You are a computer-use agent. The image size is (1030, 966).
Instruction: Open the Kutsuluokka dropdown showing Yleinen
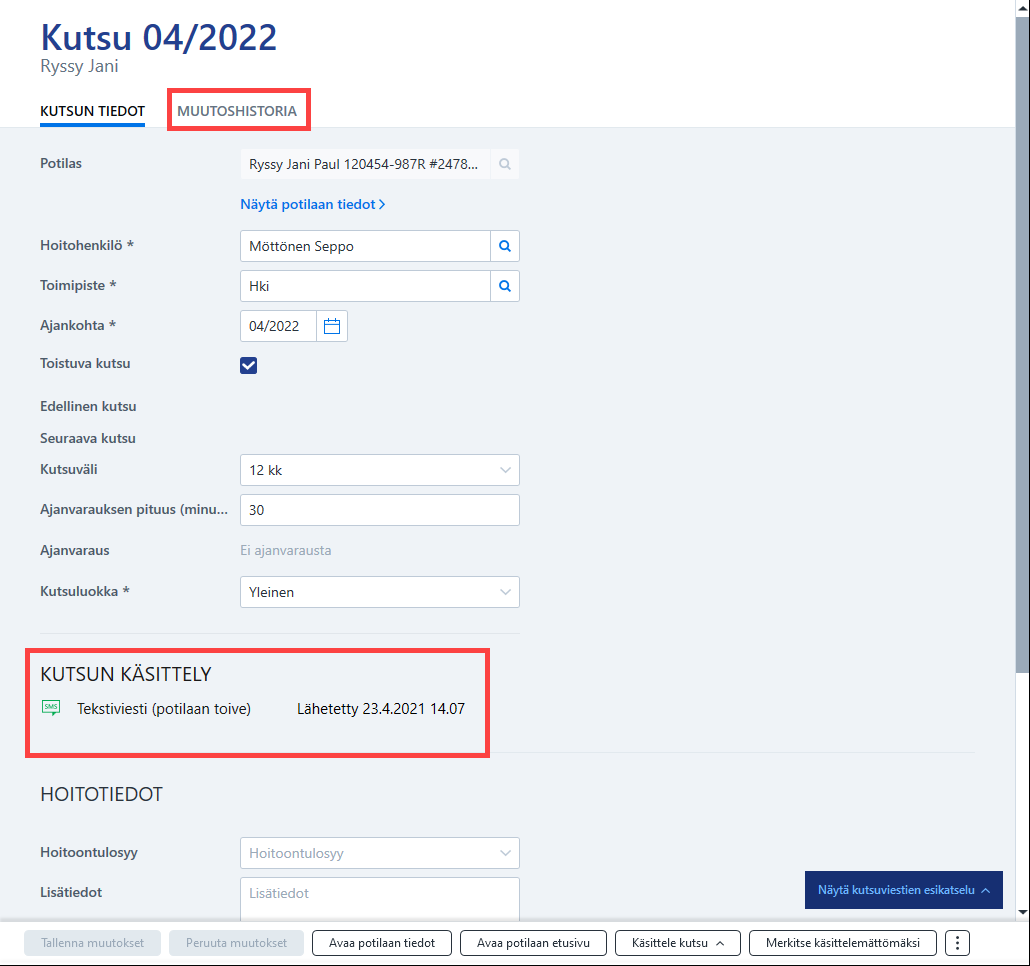pyautogui.click(x=380, y=592)
